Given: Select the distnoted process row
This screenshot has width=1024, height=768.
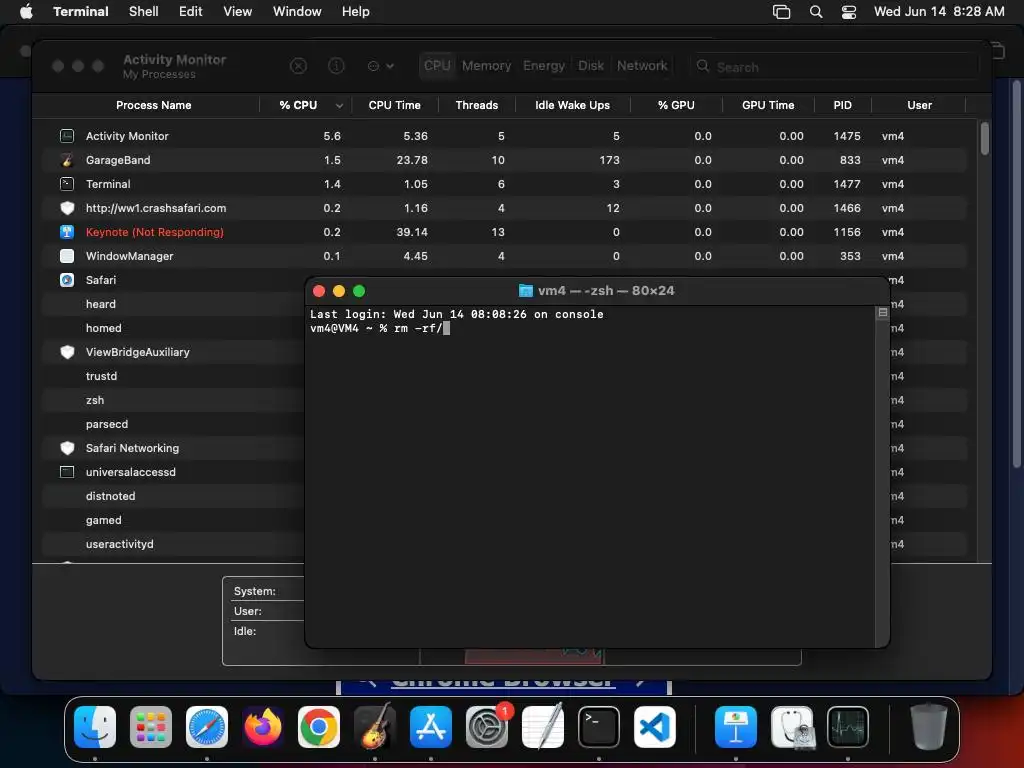Looking at the screenshot, I should pyautogui.click(x=174, y=496).
